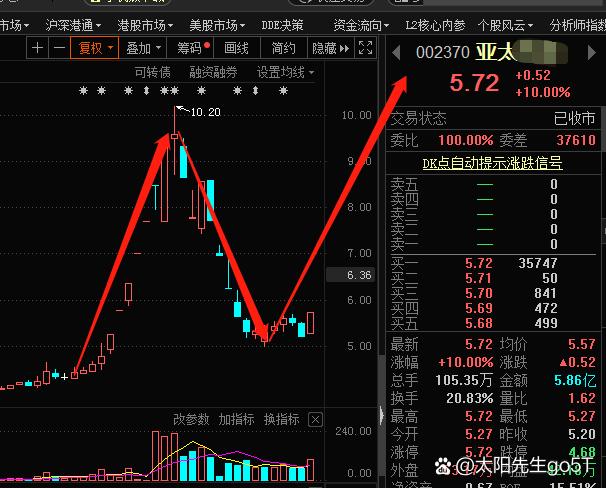This screenshot has width=606, height=488.
Task: Open 设置均线 dropdown
Action: pos(285,72)
